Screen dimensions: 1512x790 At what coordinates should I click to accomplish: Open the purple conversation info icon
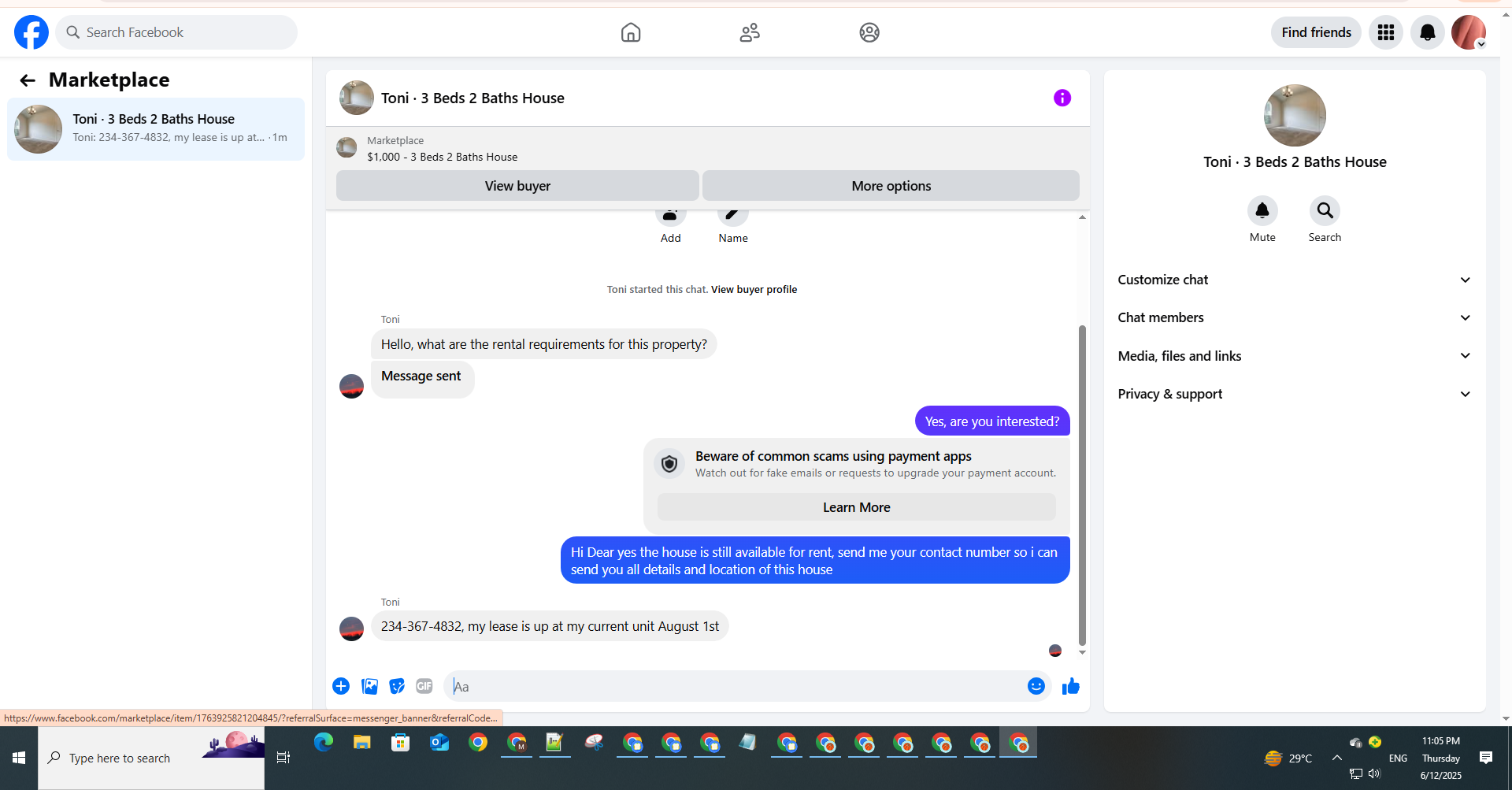pyautogui.click(x=1062, y=98)
